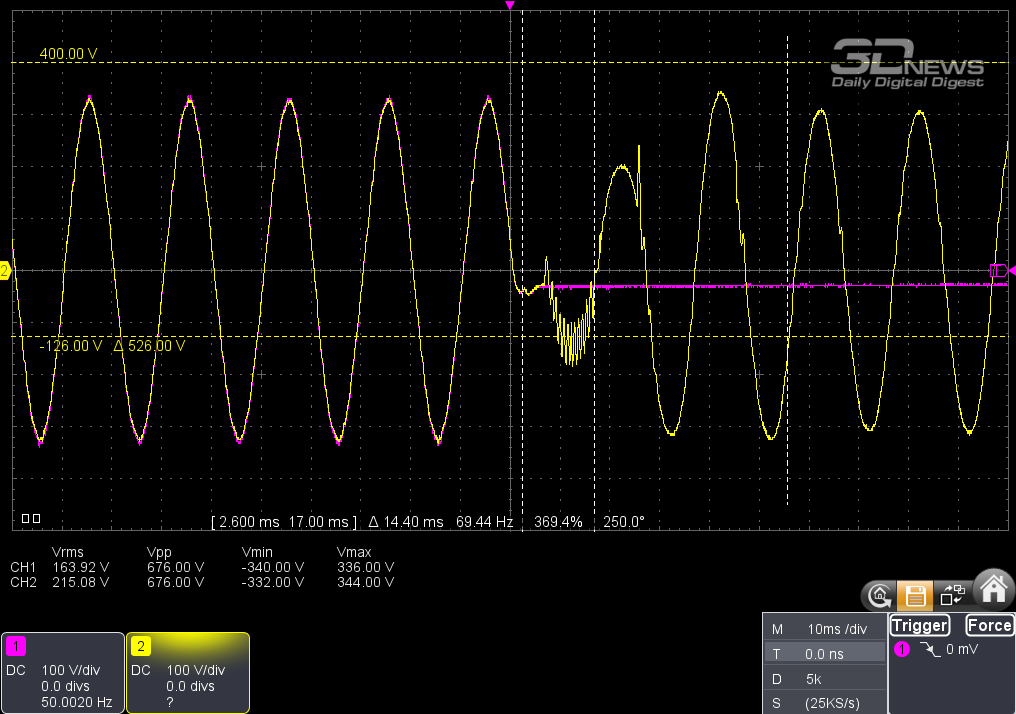The height and width of the screenshot is (714, 1016).
Task: Open the T 0.0 ns trigger delay setting
Action: tap(824, 654)
